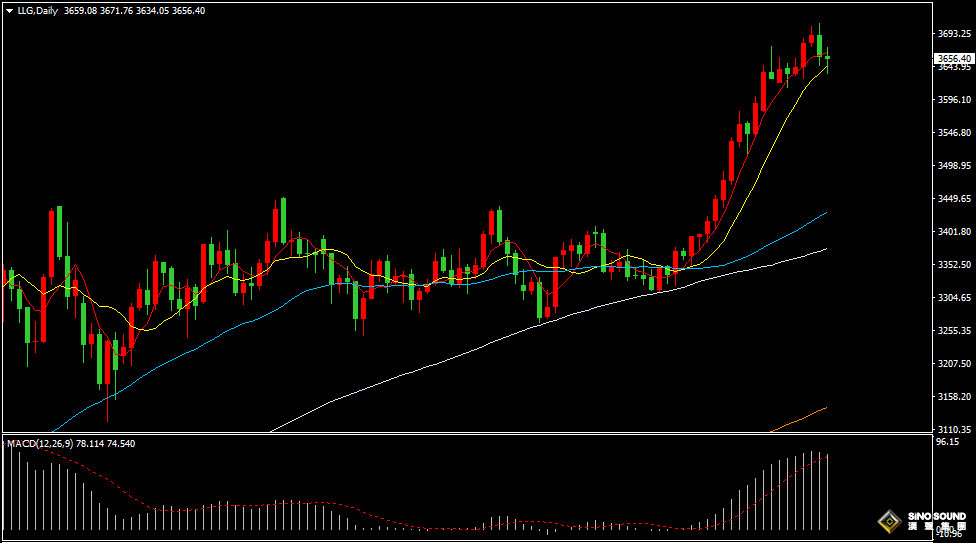Click the 3352.50 price axis label

tap(954, 265)
